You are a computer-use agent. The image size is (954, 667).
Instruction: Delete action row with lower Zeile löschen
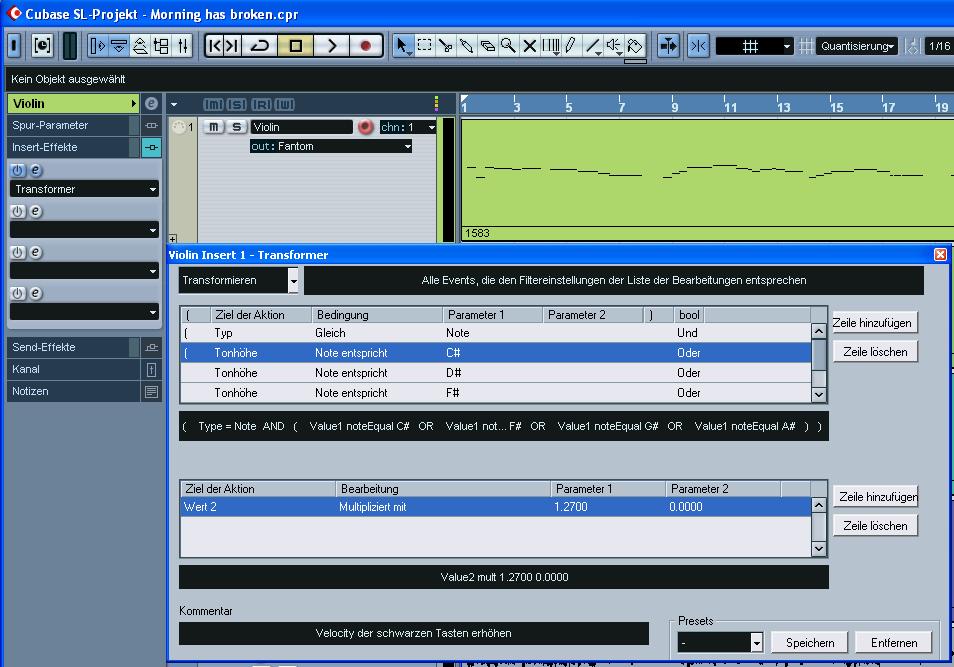[x=874, y=526]
